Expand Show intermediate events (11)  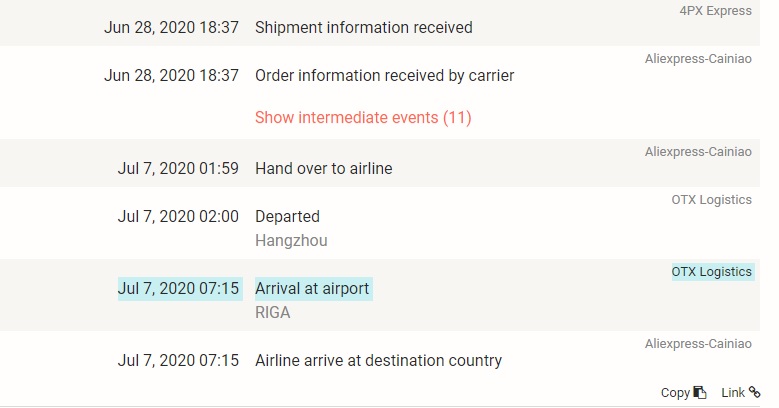[x=363, y=118]
